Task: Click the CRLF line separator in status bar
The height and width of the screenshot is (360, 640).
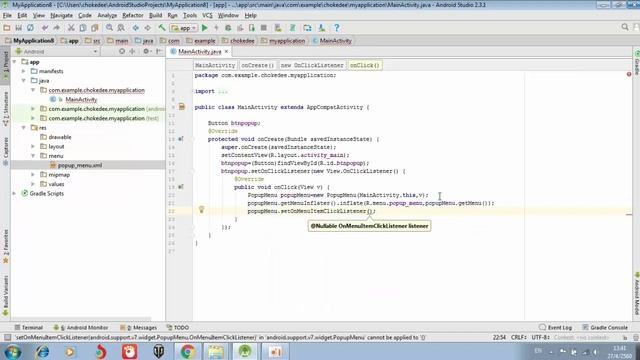Action: [518, 338]
